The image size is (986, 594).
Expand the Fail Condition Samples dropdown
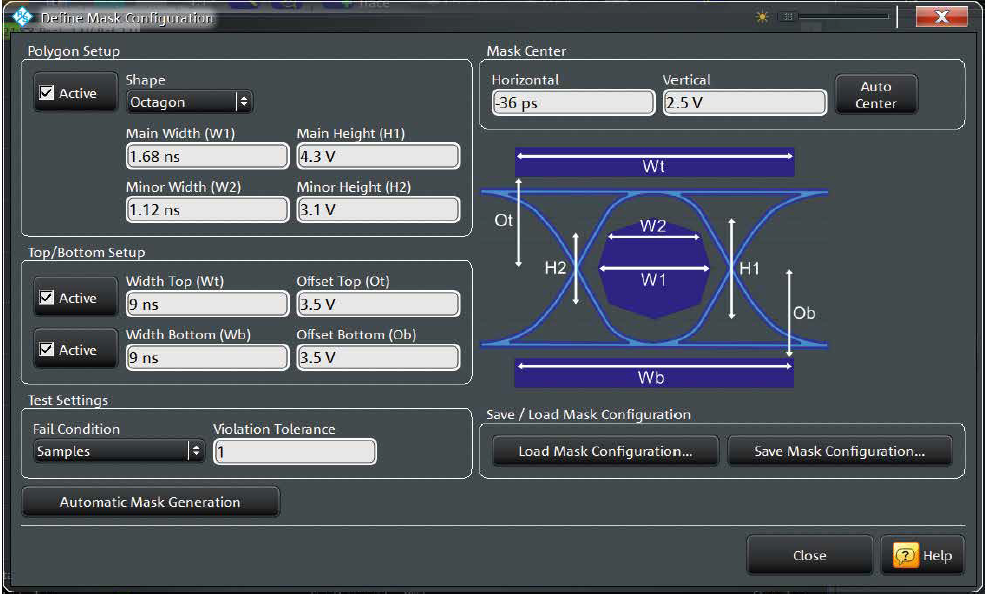pyautogui.click(x=118, y=451)
